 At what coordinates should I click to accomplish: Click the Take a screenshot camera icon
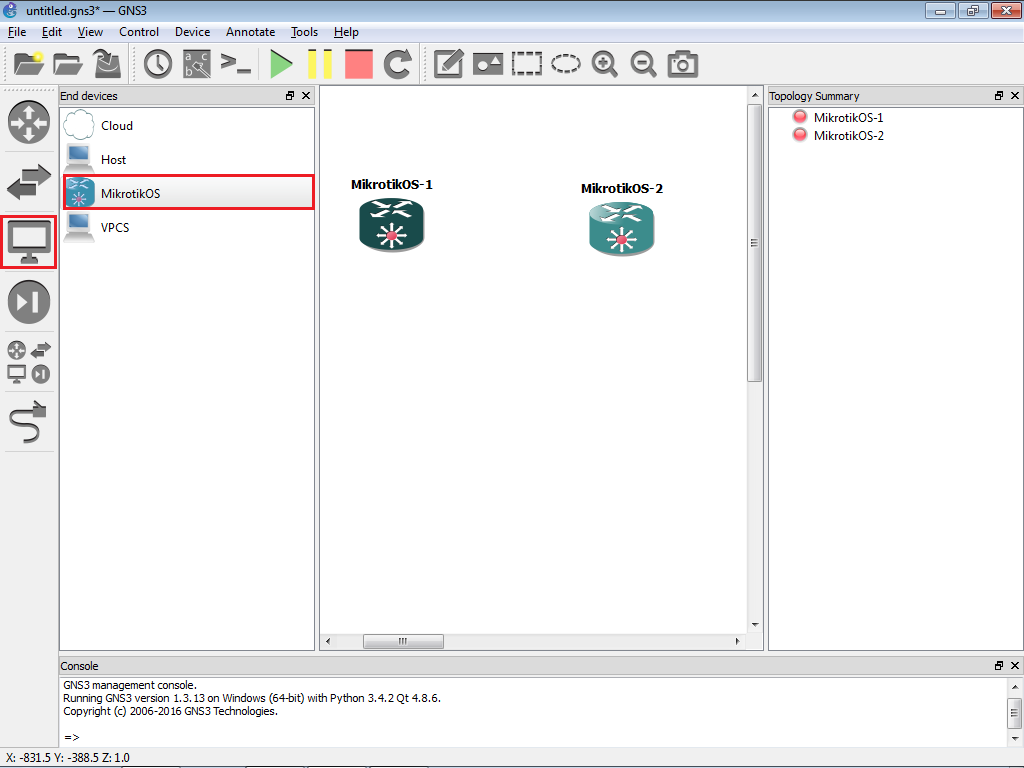682,64
